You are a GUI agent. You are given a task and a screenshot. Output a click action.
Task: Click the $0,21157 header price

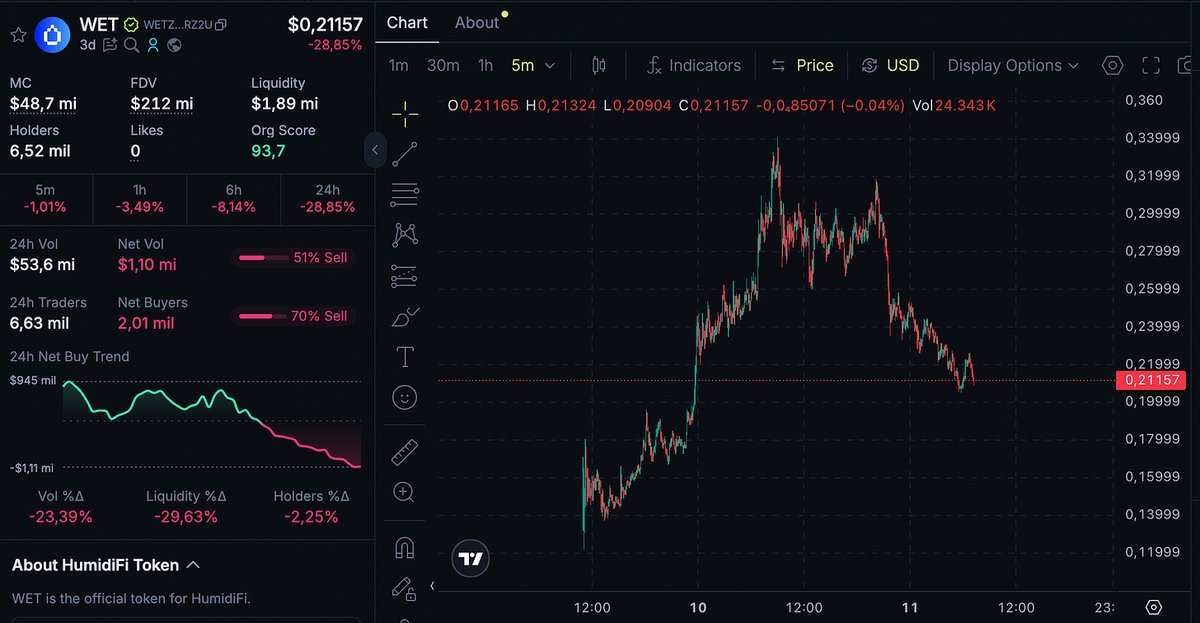pyautogui.click(x=325, y=24)
